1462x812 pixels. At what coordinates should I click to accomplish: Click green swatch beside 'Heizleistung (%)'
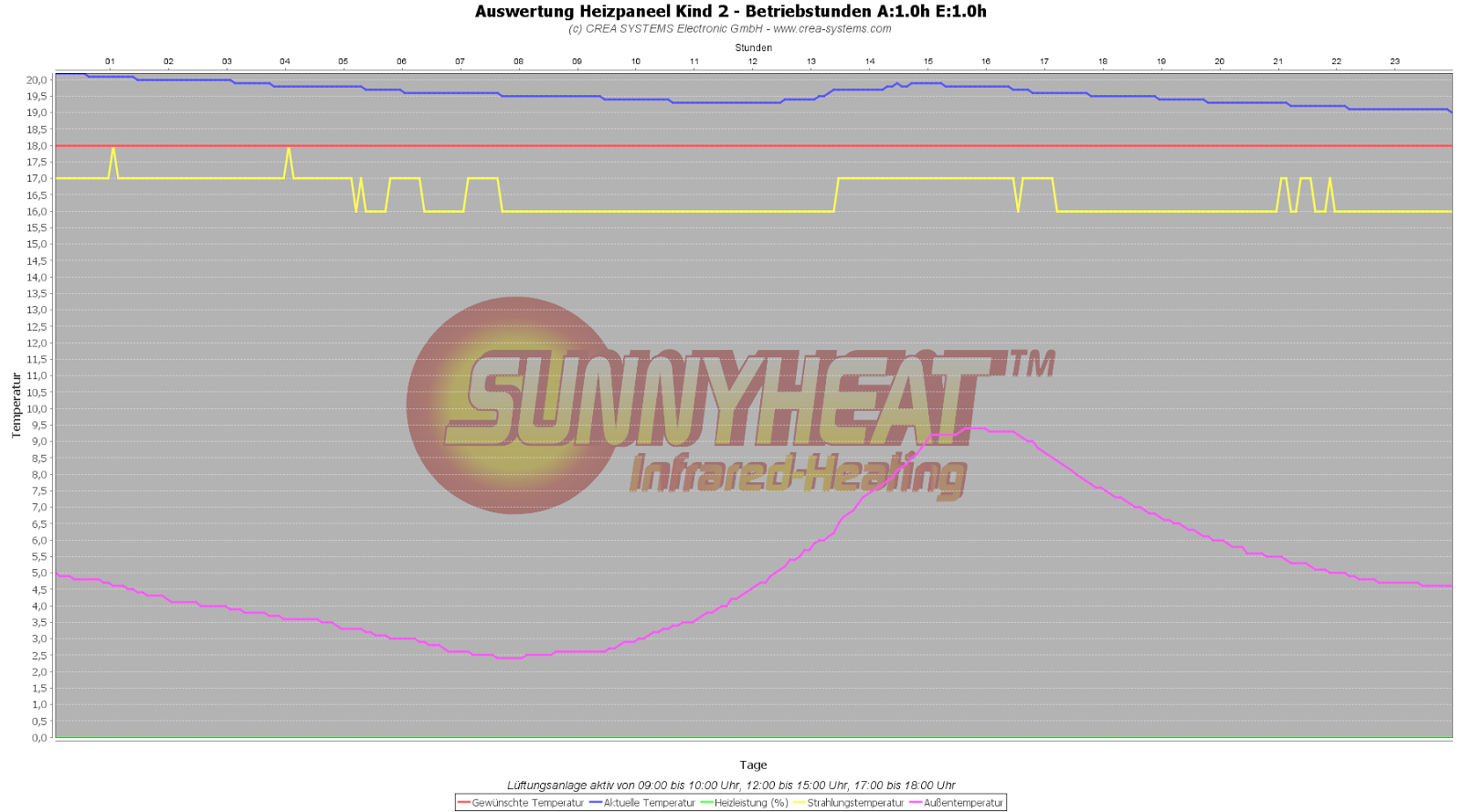point(707,803)
